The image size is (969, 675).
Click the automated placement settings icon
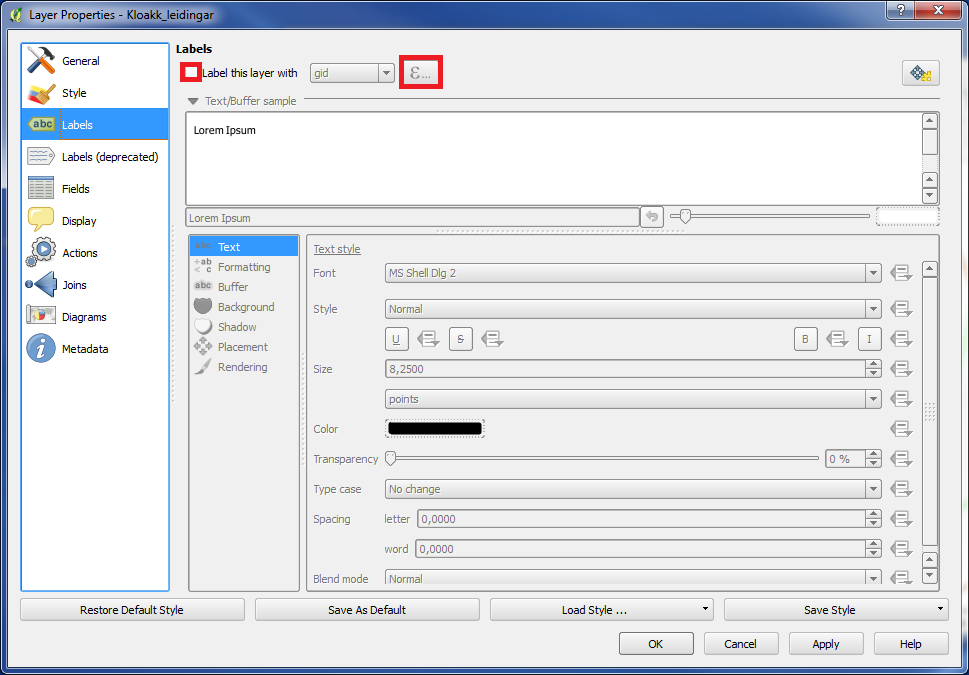coord(921,74)
